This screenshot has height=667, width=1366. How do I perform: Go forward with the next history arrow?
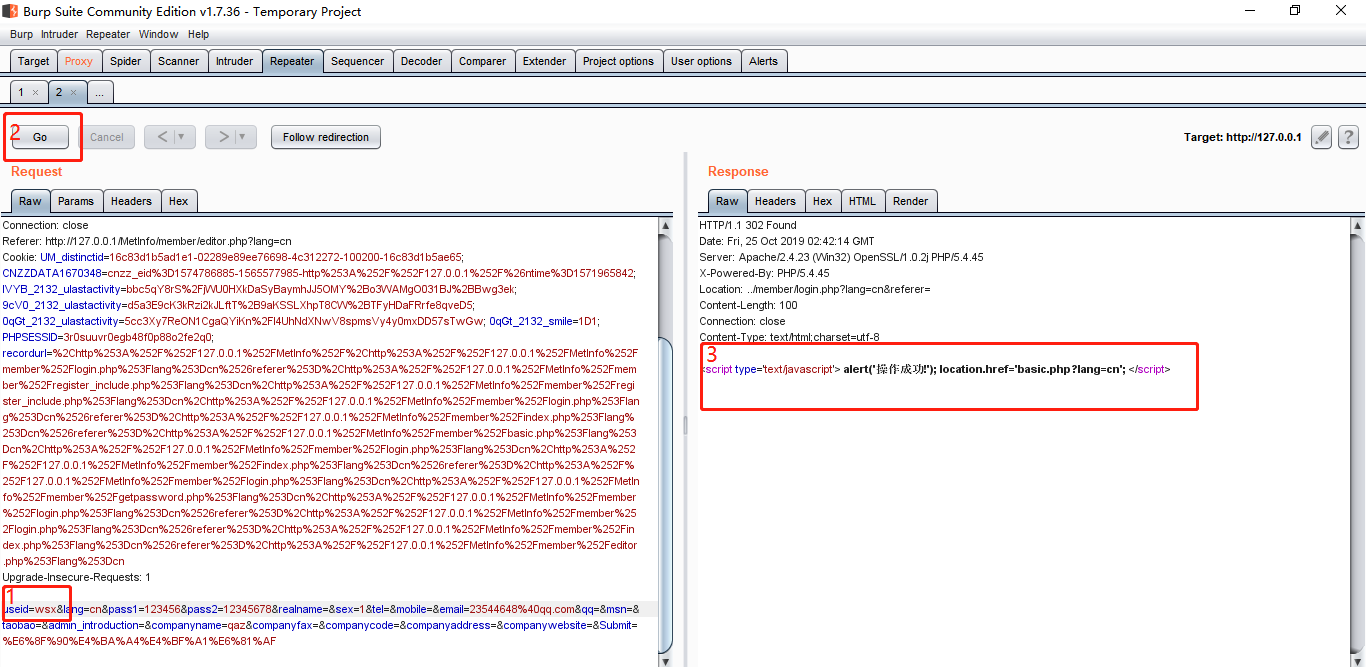(224, 137)
